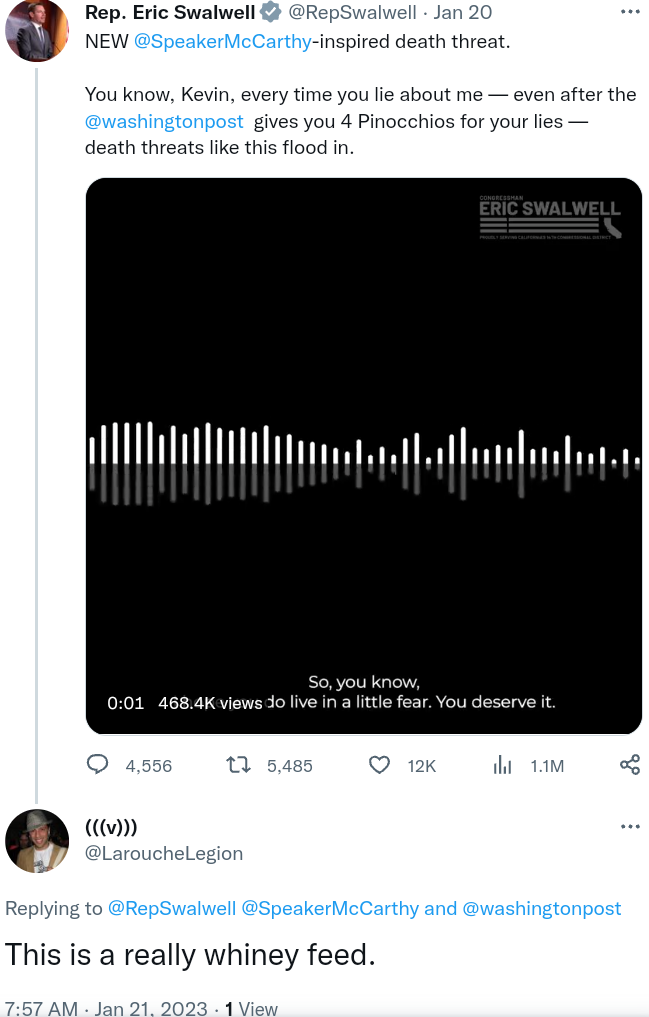649x1017 pixels.
Task: Open the Jan 20 tweet timestamp
Action: click(462, 12)
